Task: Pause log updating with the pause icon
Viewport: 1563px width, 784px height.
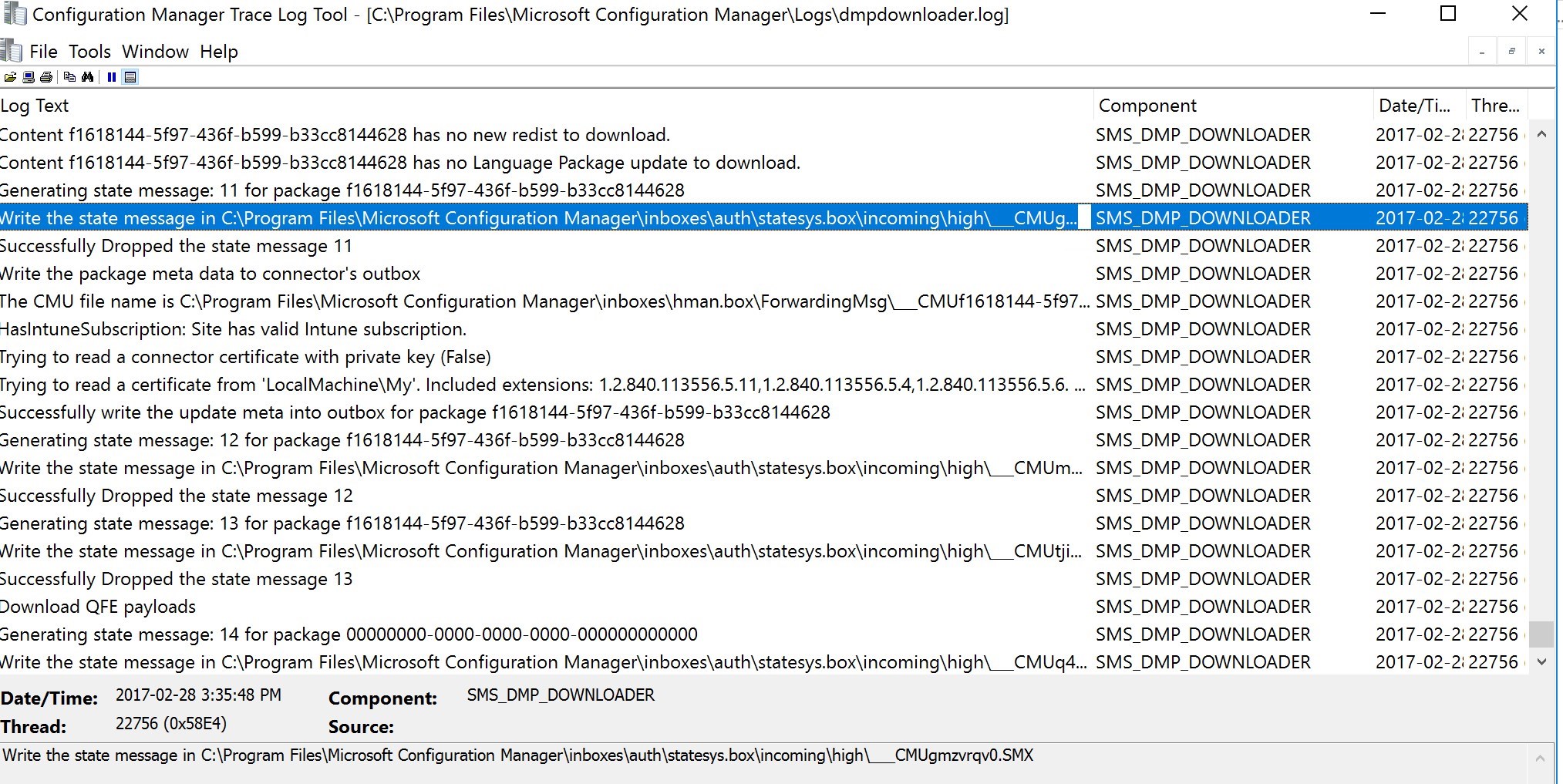Action: tap(112, 77)
